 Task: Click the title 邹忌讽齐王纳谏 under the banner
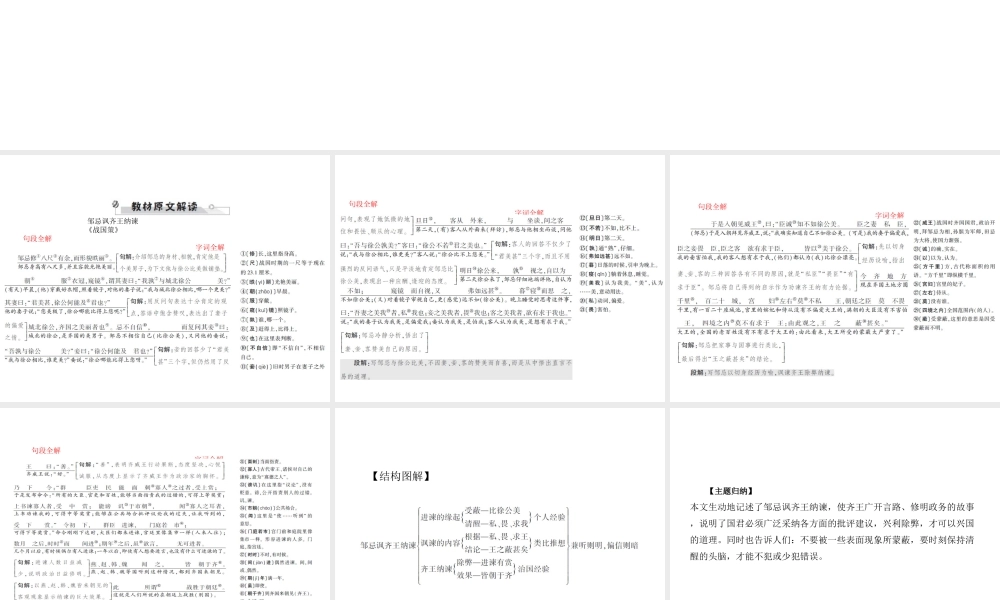(113, 221)
